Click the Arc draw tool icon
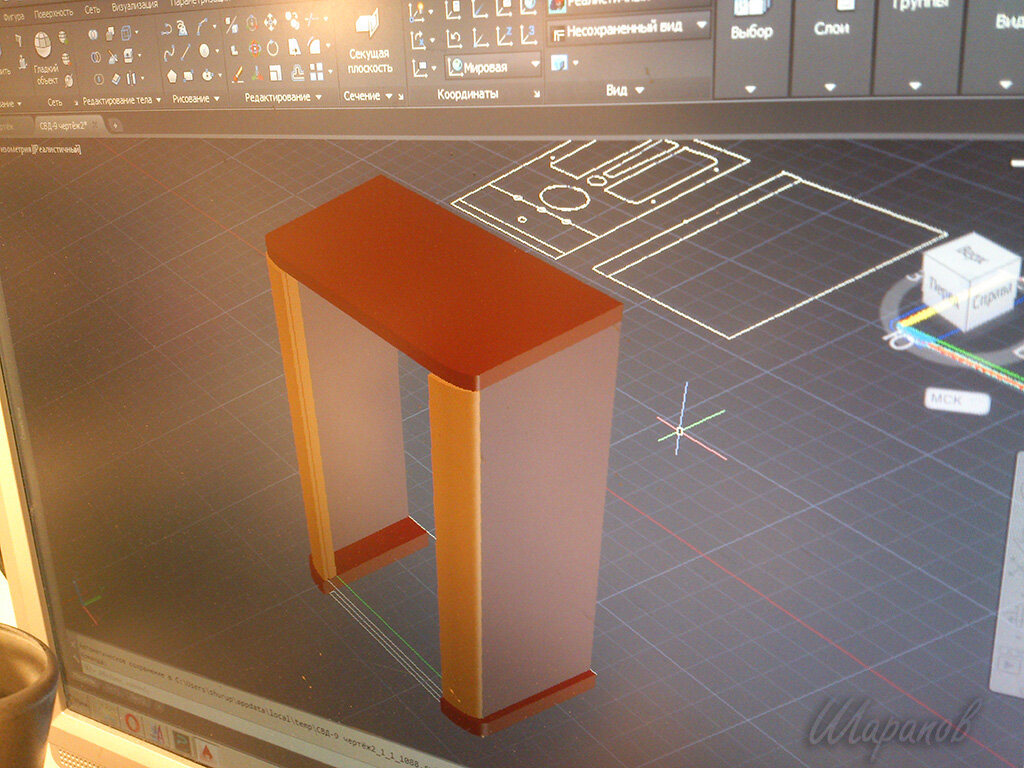The image size is (1024, 768). 204,27
